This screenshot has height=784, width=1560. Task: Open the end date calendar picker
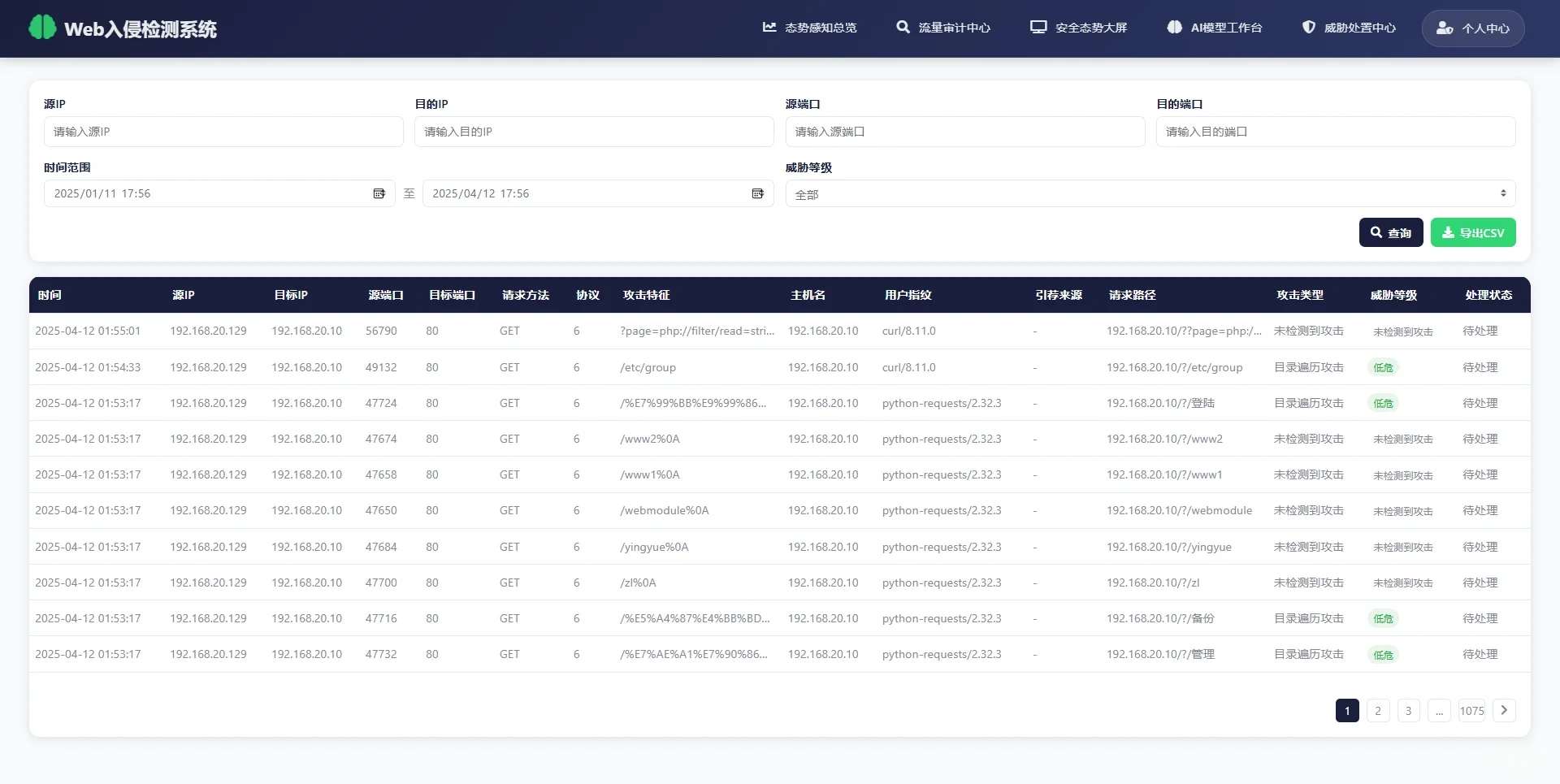(757, 193)
